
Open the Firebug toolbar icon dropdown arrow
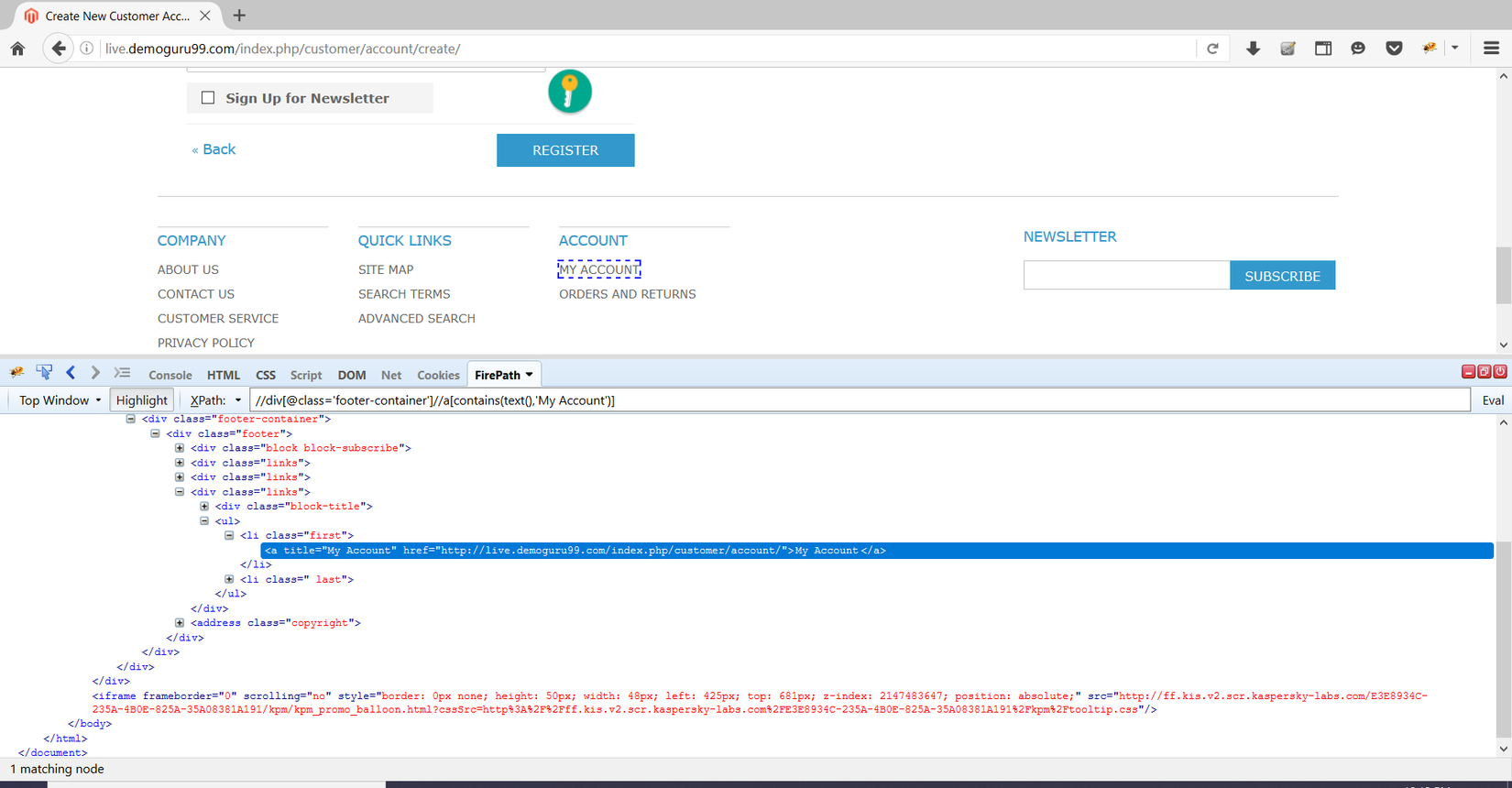coord(1454,49)
